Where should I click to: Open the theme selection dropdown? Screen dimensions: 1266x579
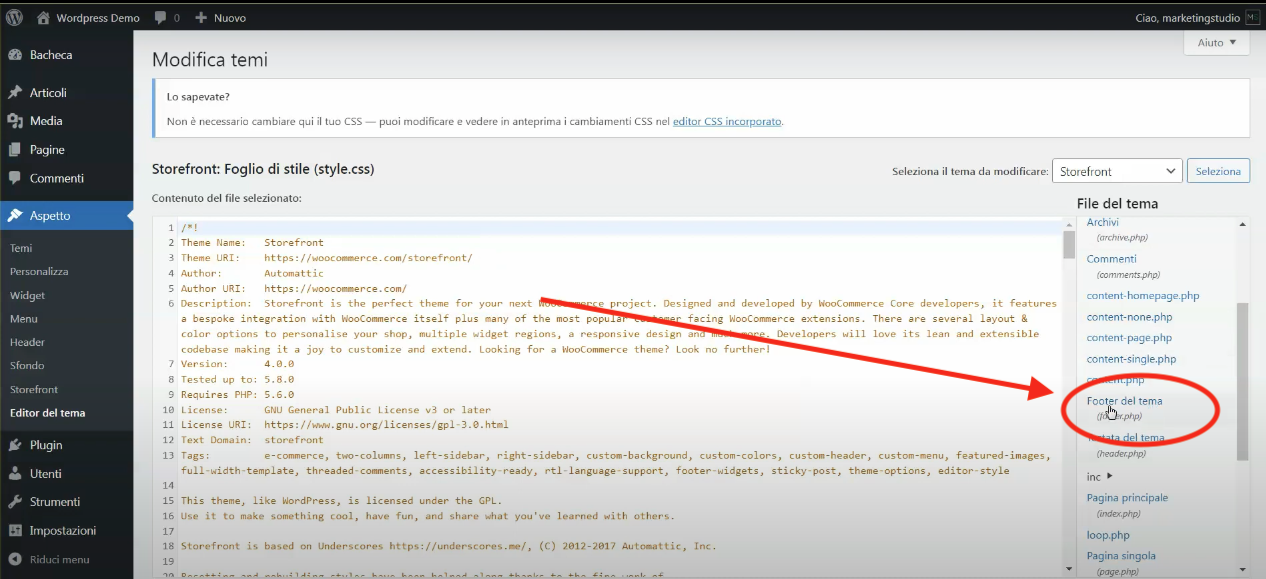pyautogui.click(x=1116, y=171)
